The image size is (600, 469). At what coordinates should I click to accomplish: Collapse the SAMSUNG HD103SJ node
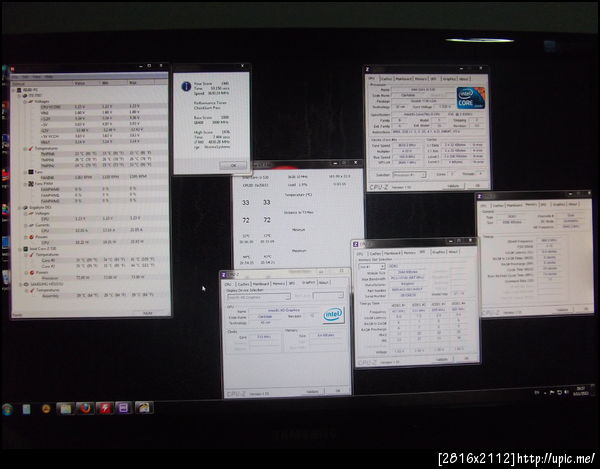click(x=20, y=285)
